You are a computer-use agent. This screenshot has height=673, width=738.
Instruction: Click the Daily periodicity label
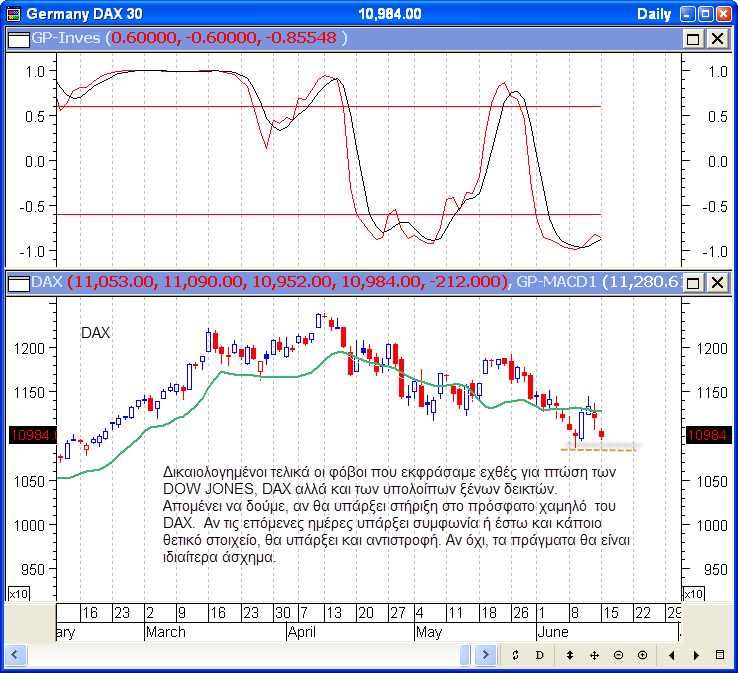point(654,14)
